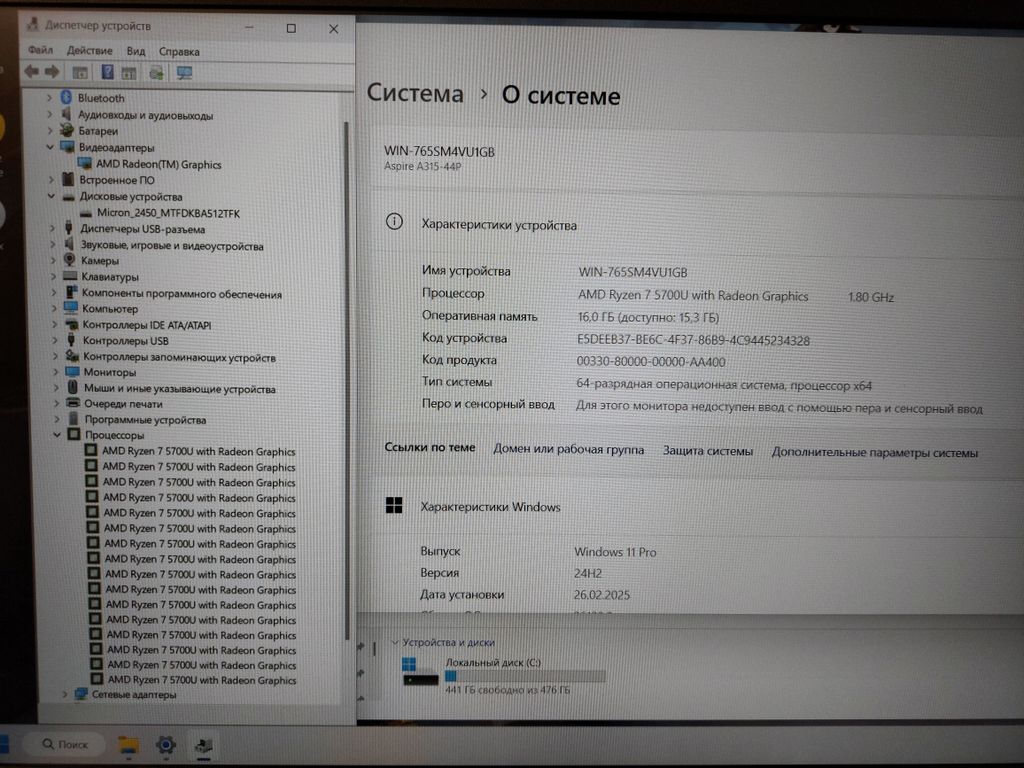
Task: Click product code 00330-80000-00000-AA400
Action: [650, 362]
